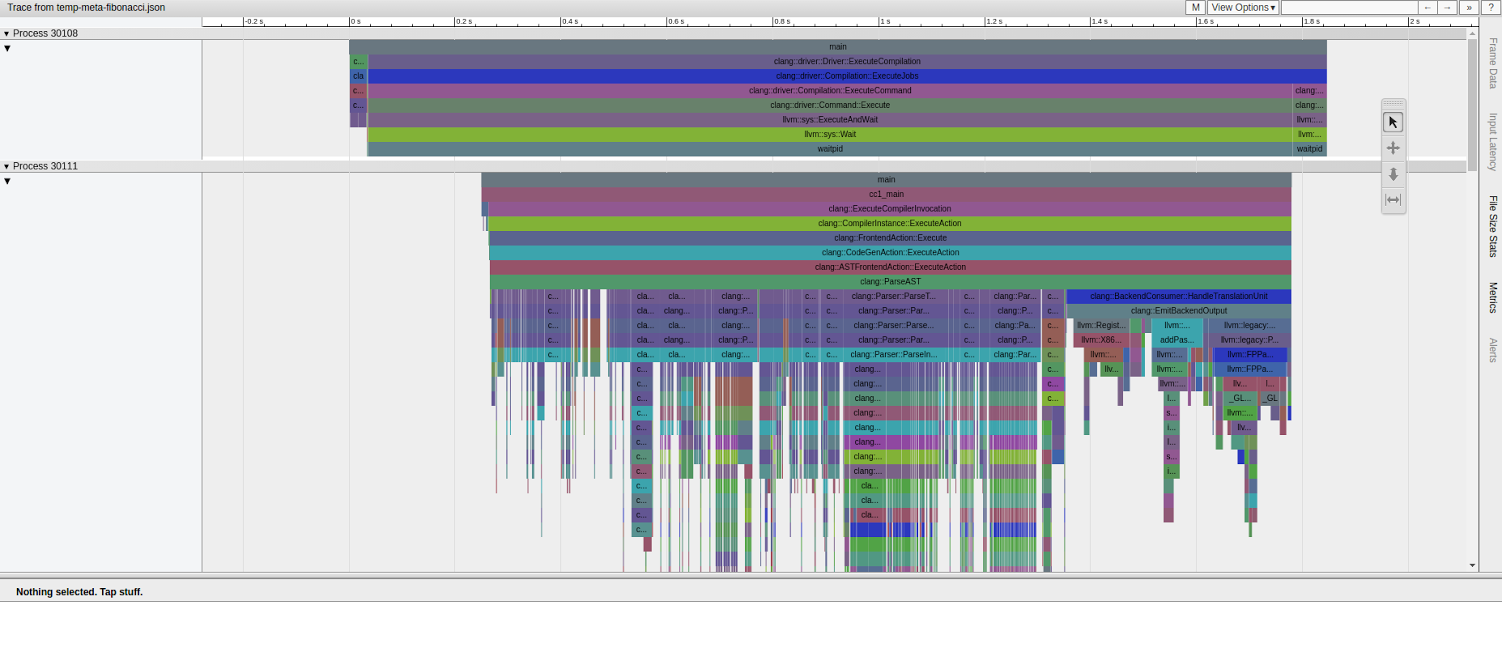Select the wide waitpid slice

830,149
